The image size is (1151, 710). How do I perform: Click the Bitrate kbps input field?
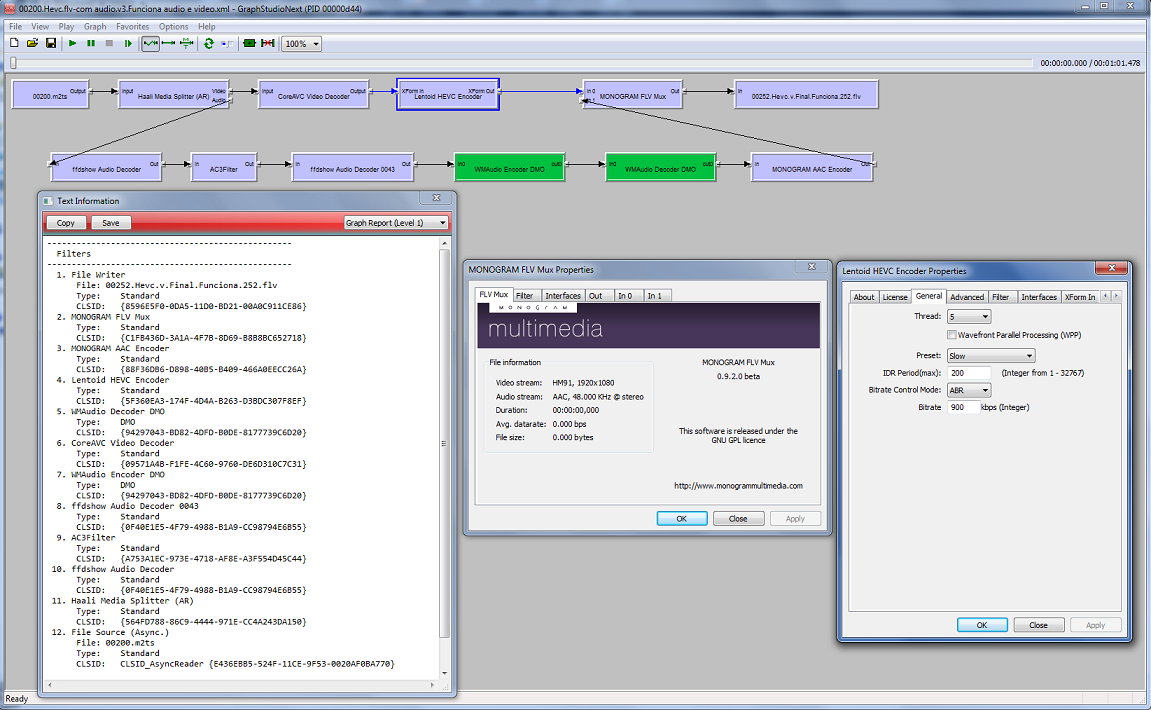pyautogui.click(x=963, y=407)
